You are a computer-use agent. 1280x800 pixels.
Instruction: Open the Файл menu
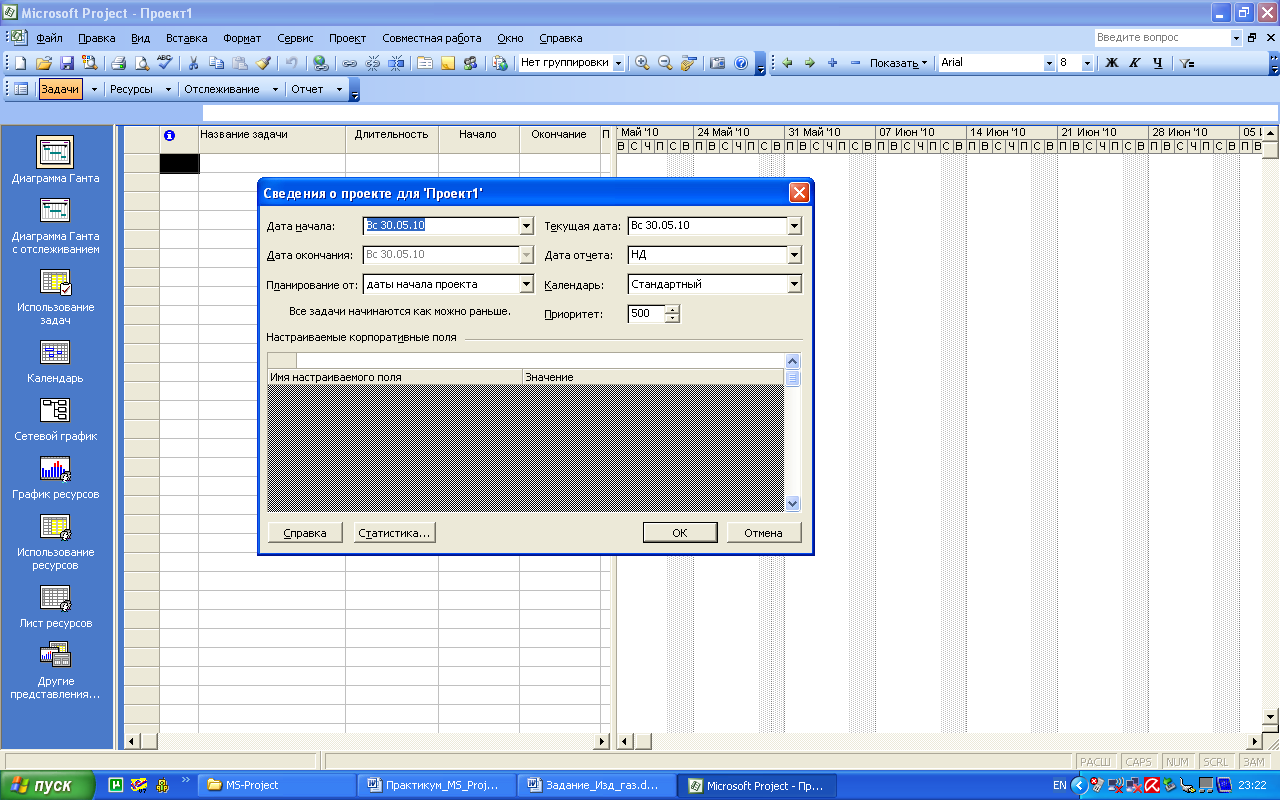point(49,38)
